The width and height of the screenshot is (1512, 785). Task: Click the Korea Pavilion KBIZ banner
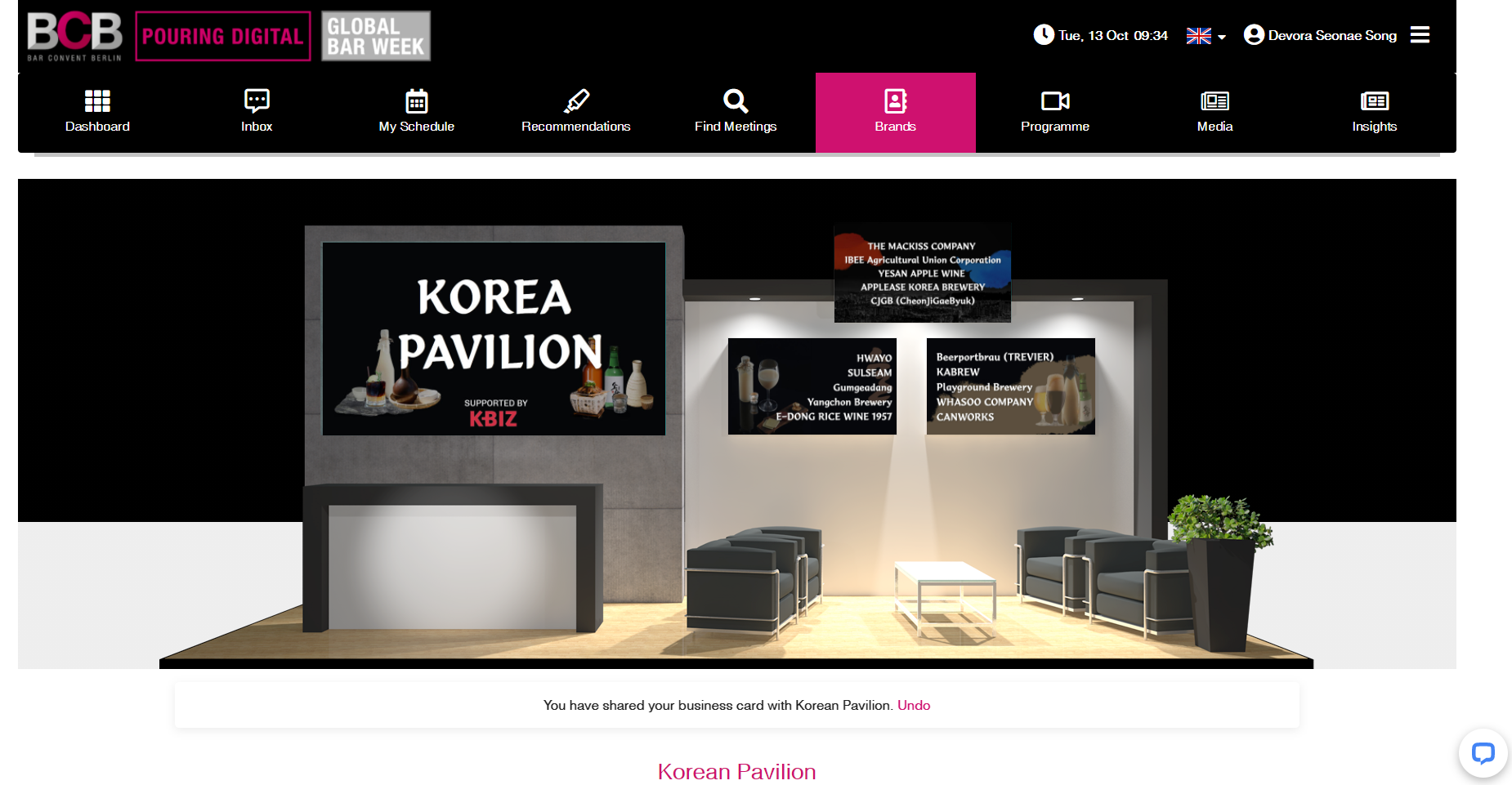click(x=494, y=338)
